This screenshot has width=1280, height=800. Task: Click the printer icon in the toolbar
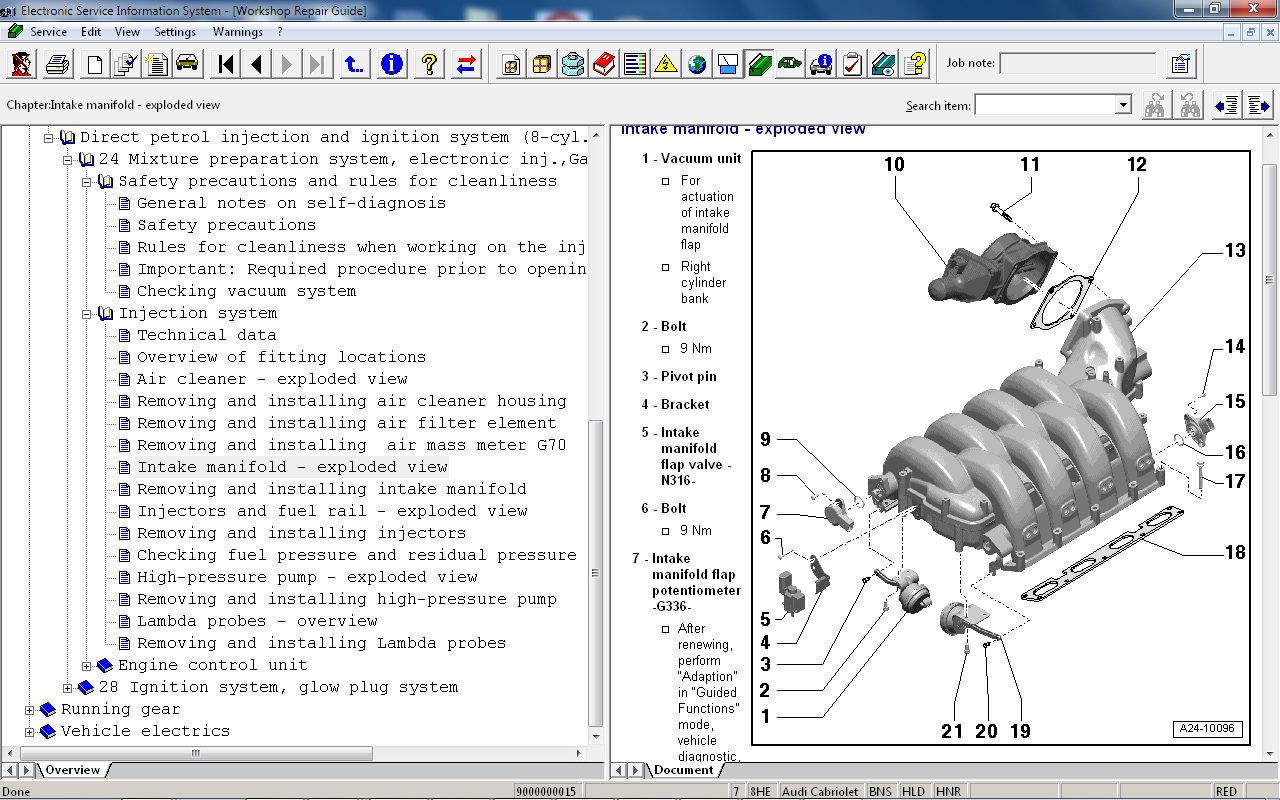coord(58,65)
